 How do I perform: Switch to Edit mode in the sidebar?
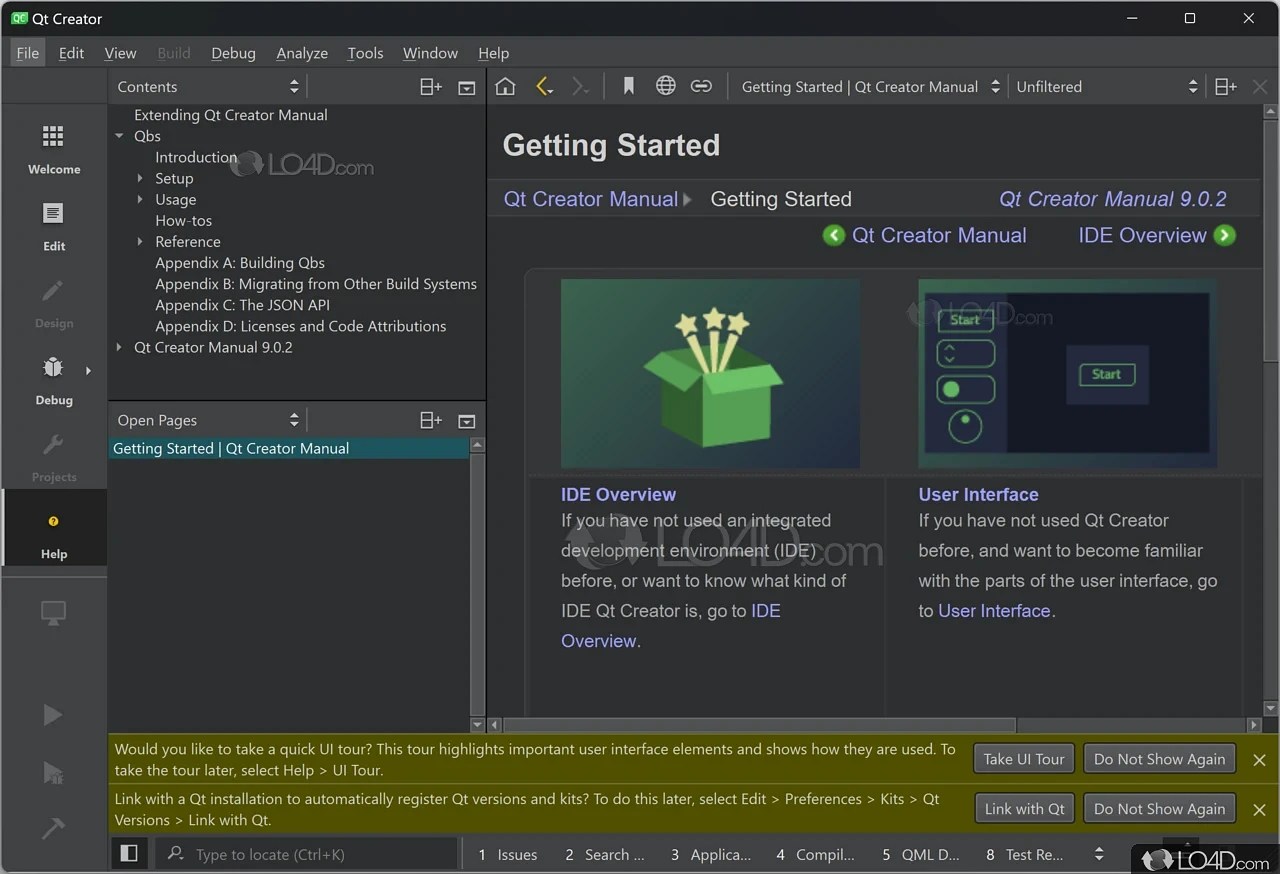54,226
